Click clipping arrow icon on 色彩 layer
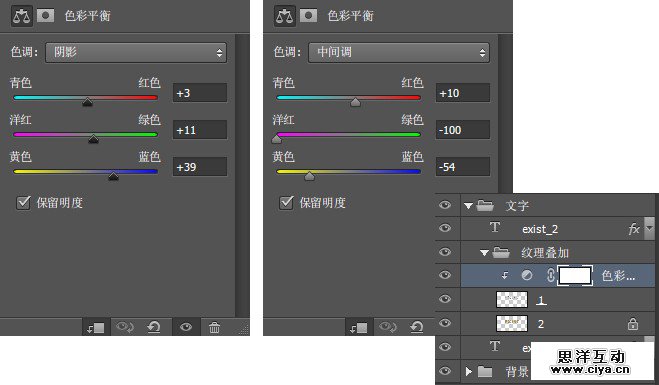 click(505, 276)
